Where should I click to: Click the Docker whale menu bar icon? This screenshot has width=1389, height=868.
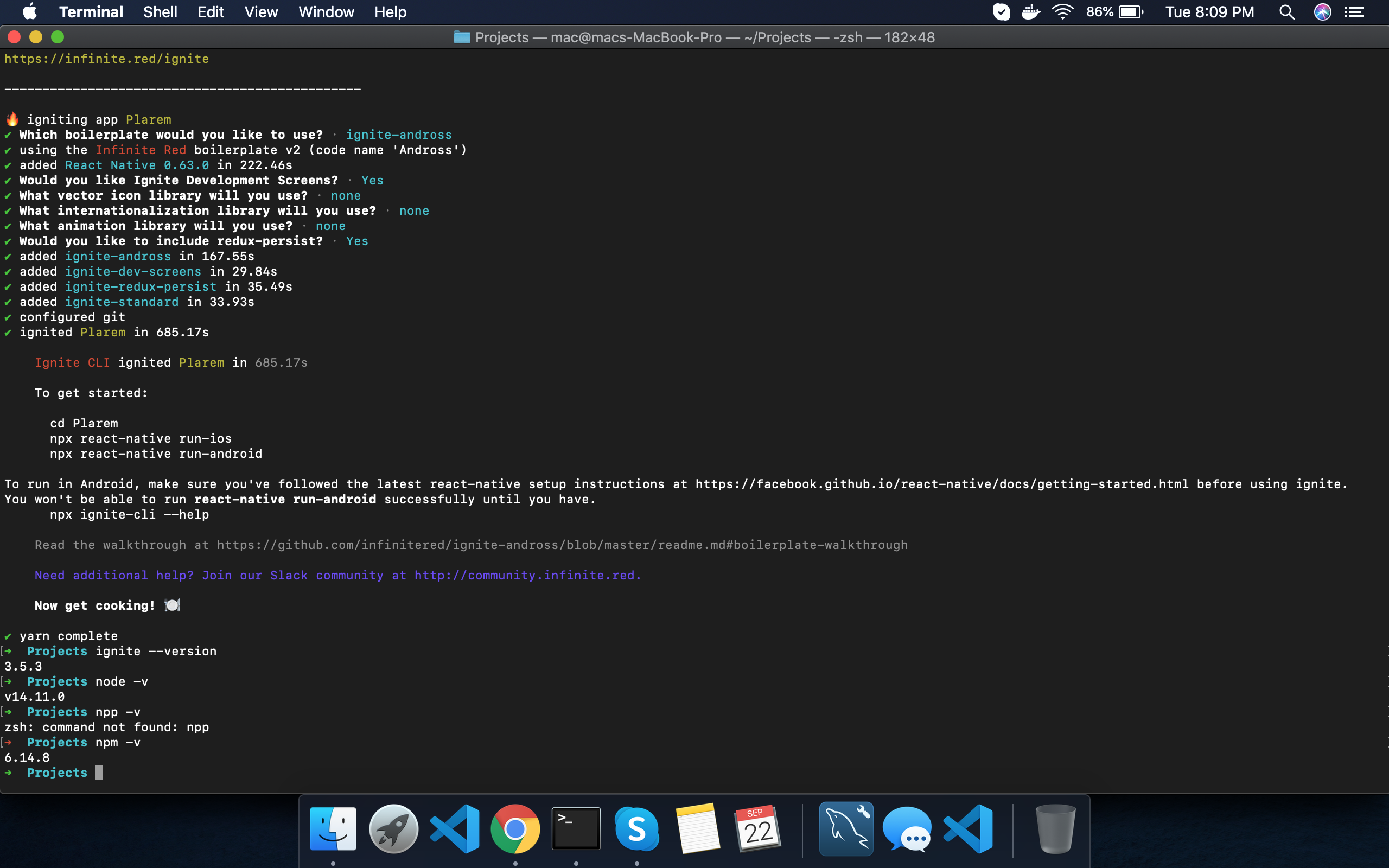[x=1031, y=11]
